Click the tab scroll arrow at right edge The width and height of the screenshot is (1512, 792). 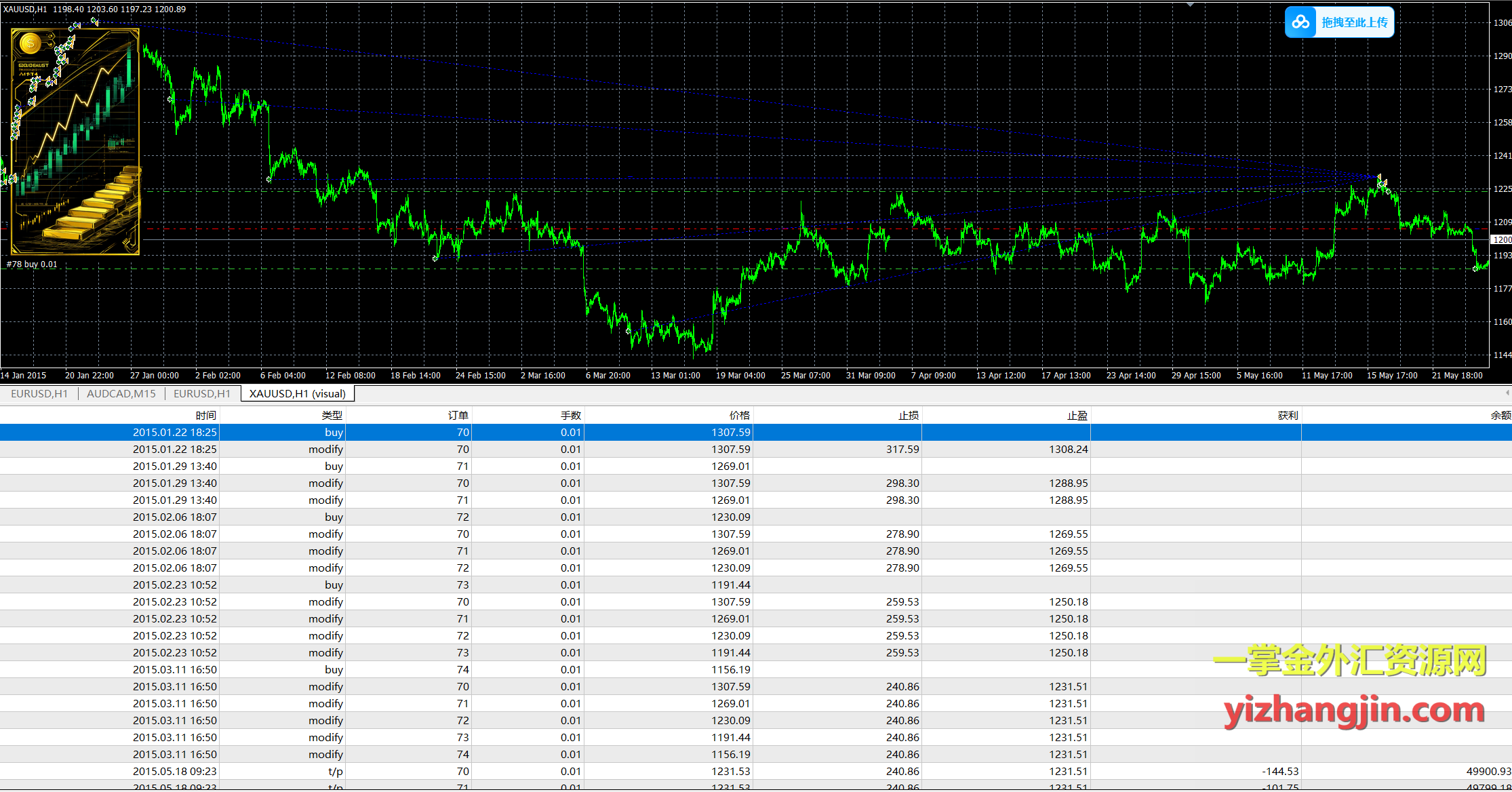[x=1507, y=393]
